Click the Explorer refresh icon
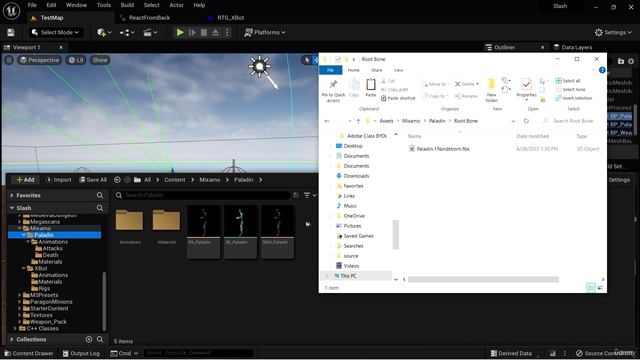The width and height of the screenshot is (640, 360). pos(526,121)
